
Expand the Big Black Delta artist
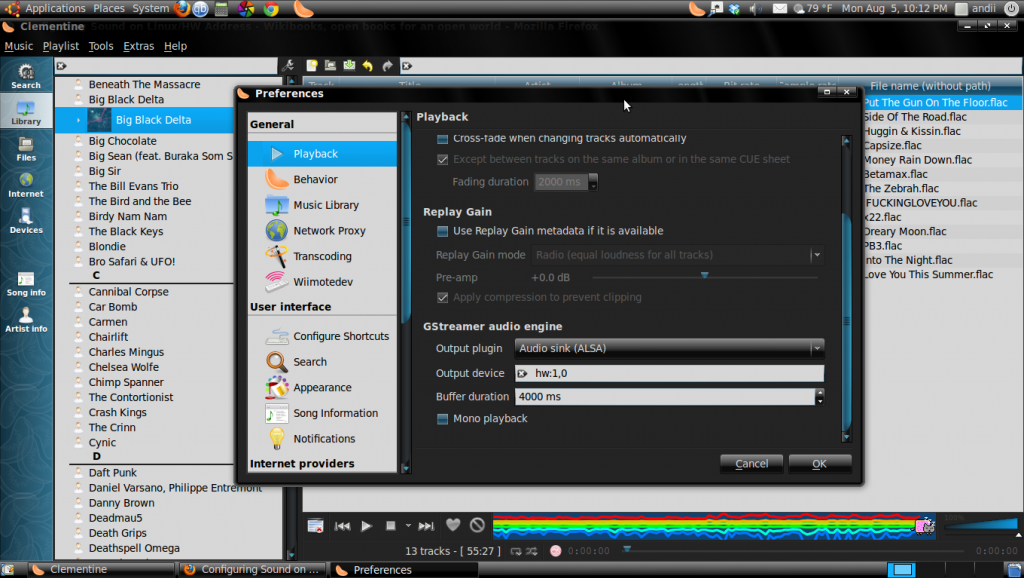click(78, 120)
